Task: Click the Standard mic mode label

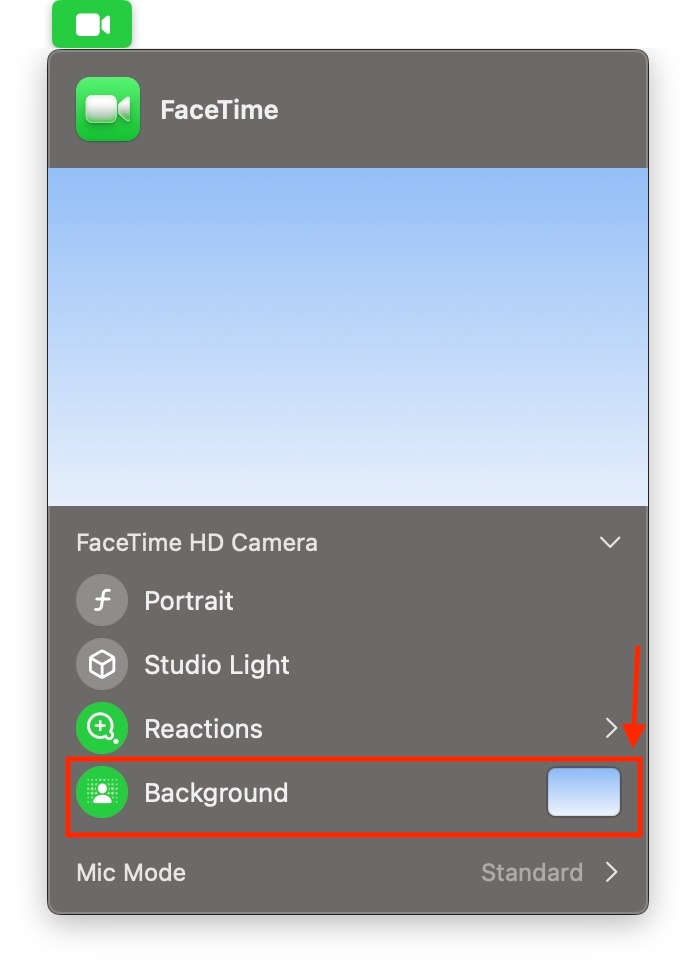Action: [532, 872]
